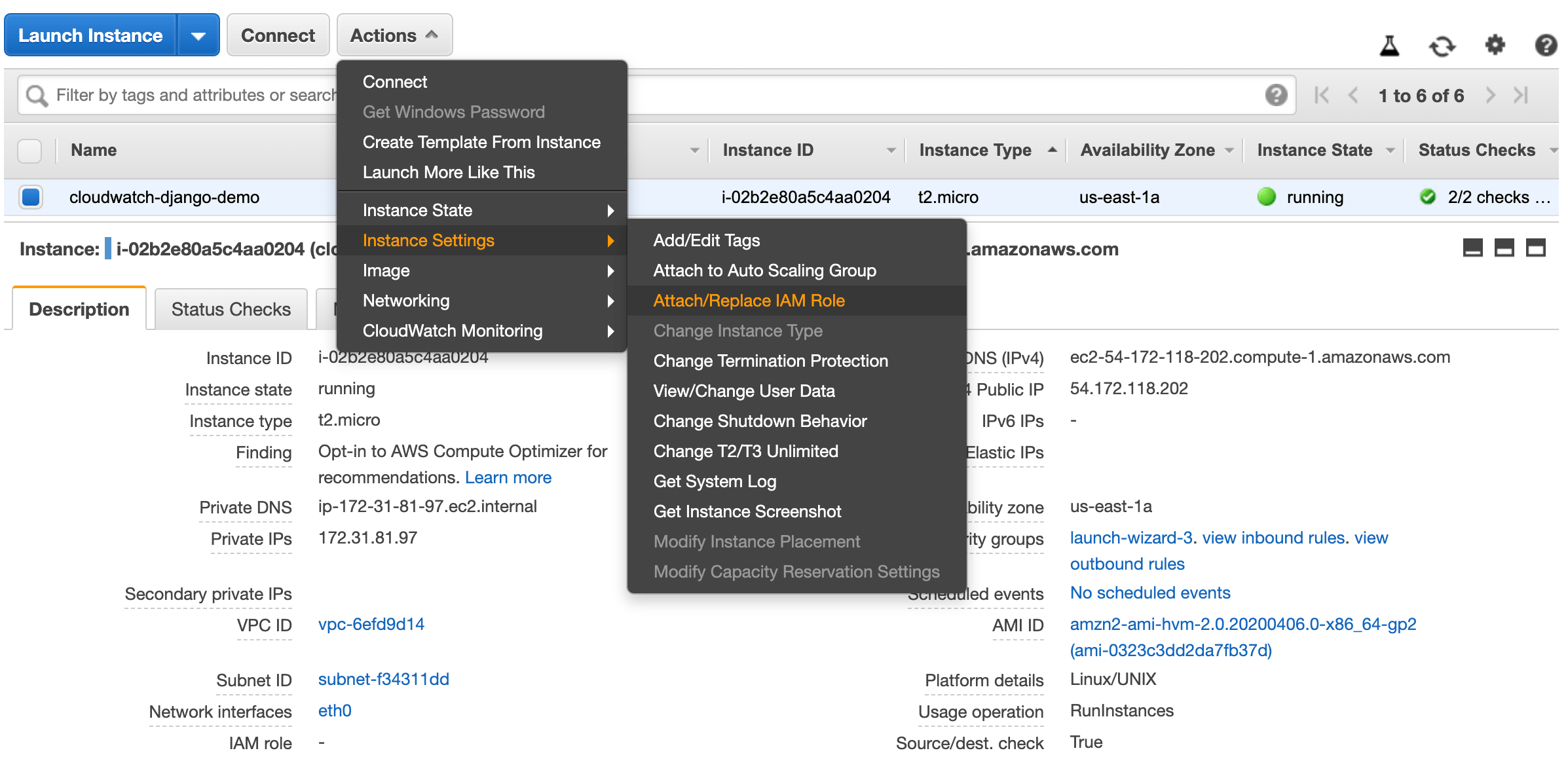Screen dimensions: 1568x757
Task: Open the amzn2-ami-hvm AMI ID link
Action: pyautogui.click(x=1243, y=624)
